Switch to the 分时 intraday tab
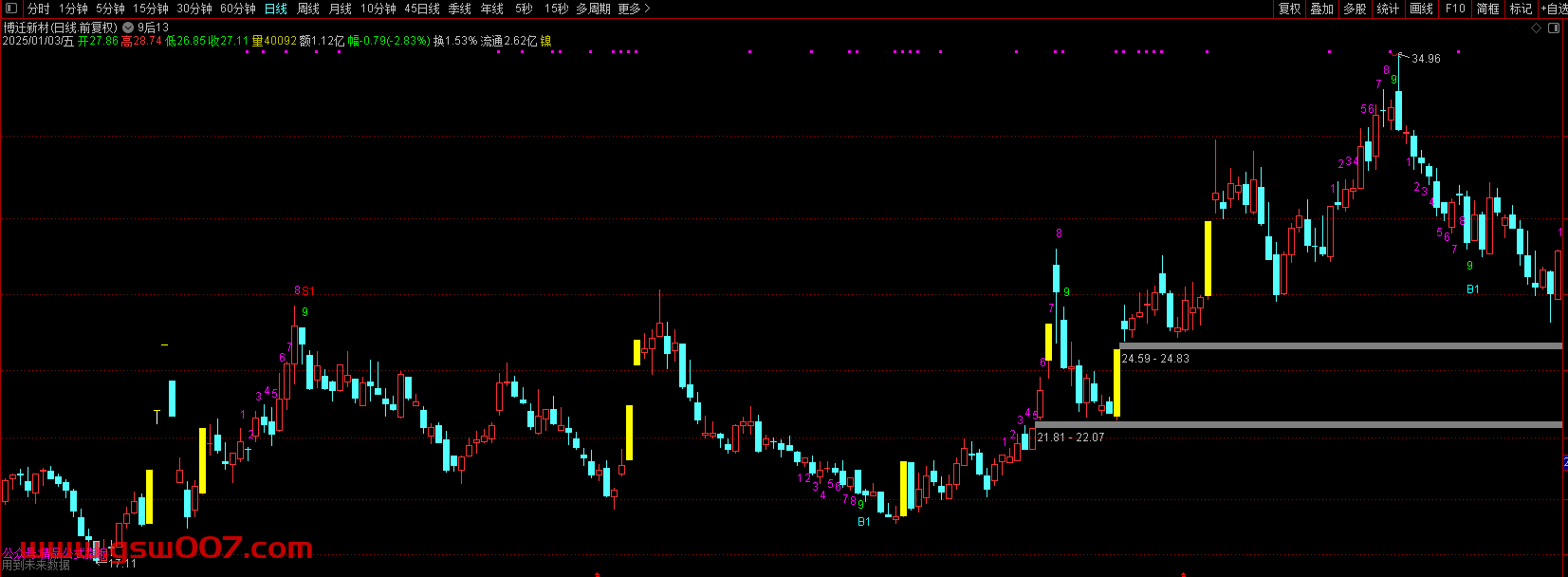Image resolution: width=1568 pixels, height=577 pixels. pyautogui.click(x=39, y=9)
